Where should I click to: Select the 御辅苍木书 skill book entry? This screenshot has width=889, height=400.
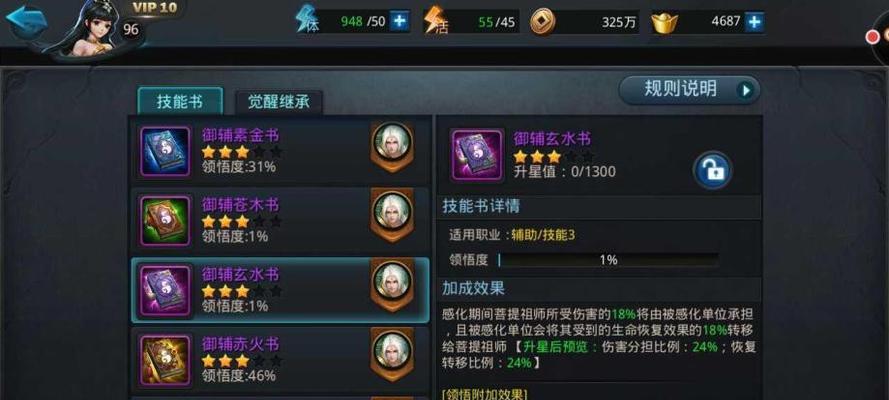(281, 221)
